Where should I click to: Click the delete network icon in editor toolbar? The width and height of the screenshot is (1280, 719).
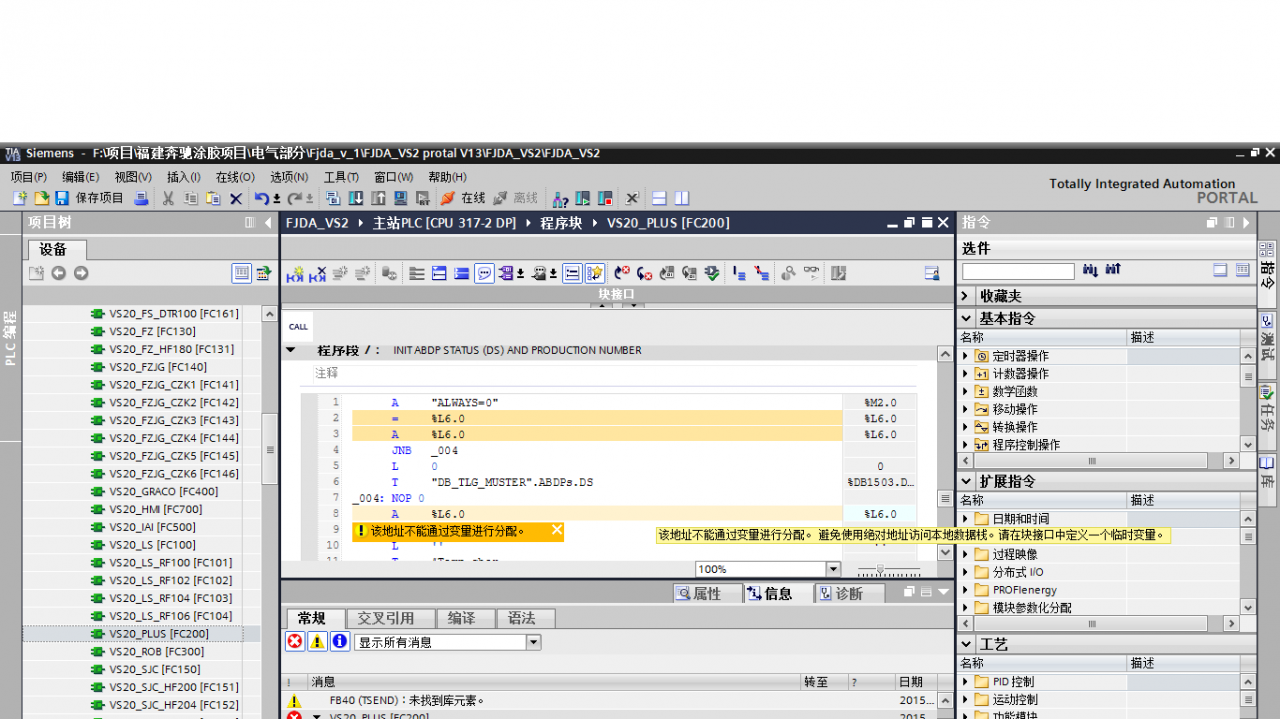tap(318, 273)
